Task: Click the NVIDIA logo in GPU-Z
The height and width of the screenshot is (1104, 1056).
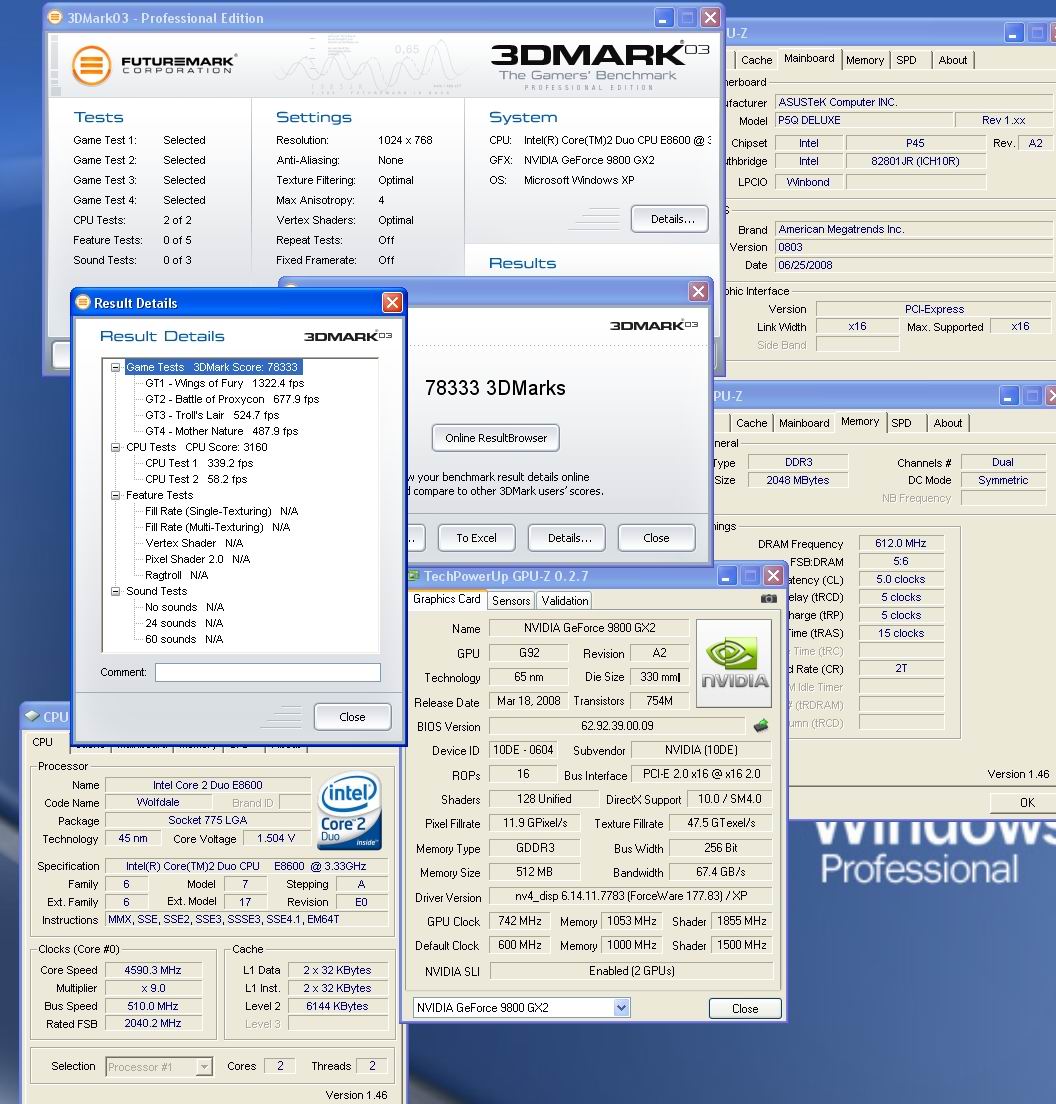Action: click(734, 663)
